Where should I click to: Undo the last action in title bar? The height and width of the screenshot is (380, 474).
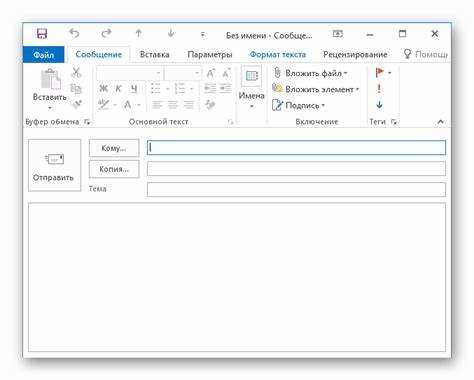74,33
